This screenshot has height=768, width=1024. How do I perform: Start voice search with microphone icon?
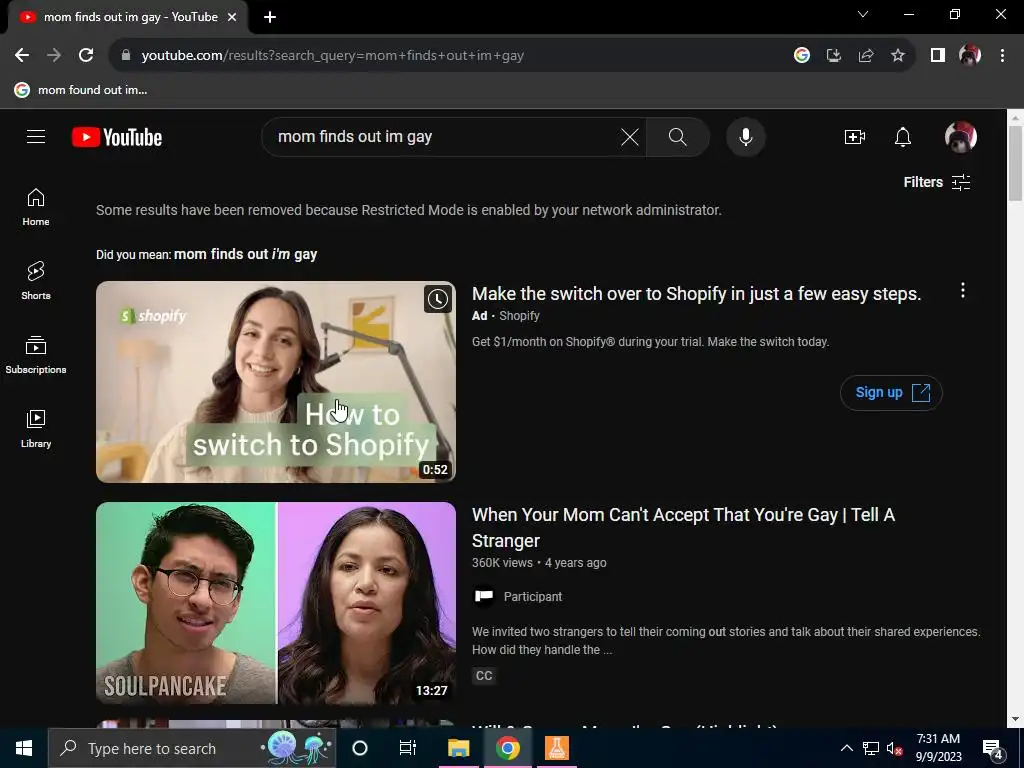pyautogui.click(x=746, y=137)
